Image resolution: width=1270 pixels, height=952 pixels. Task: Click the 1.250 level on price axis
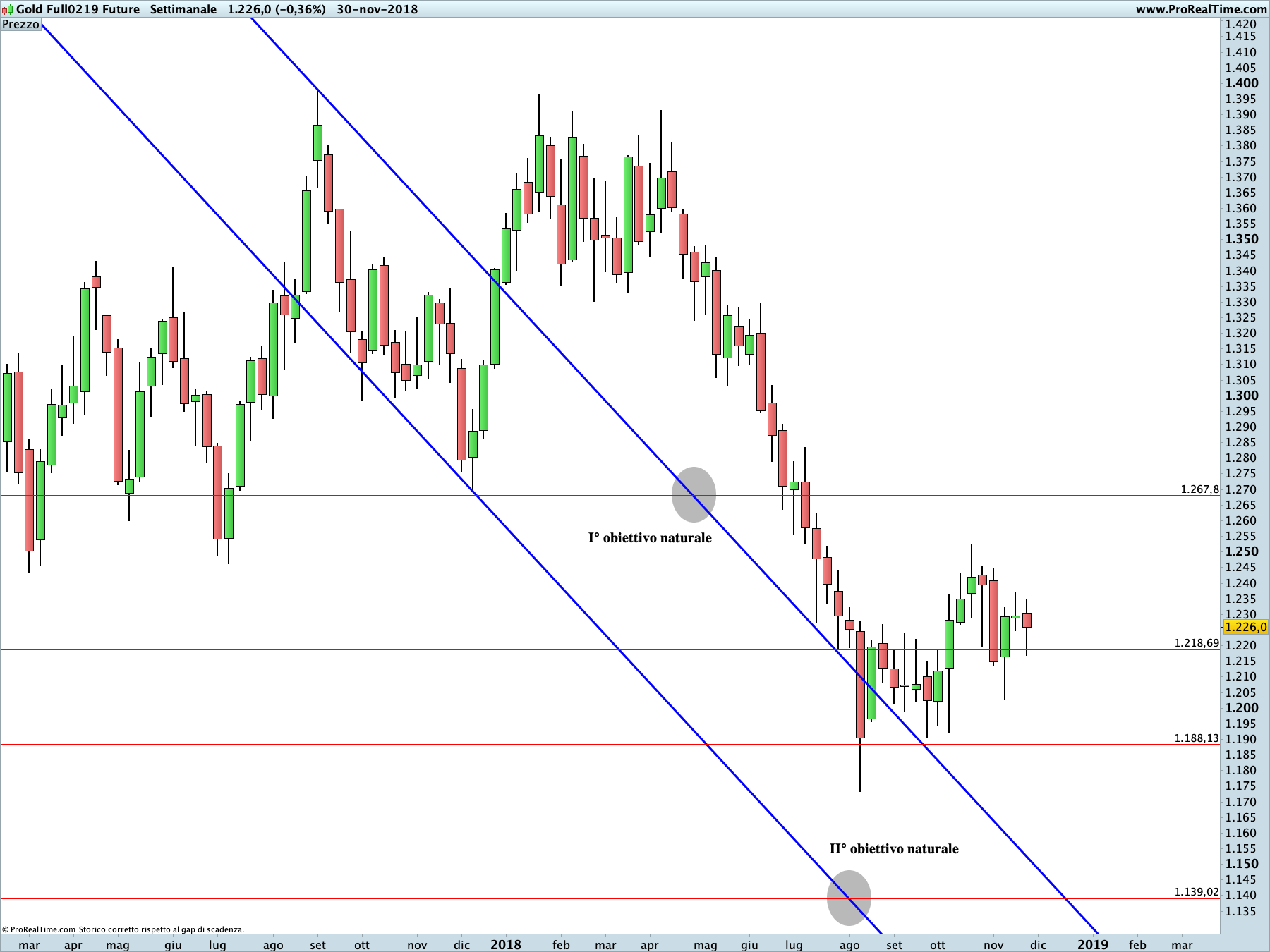pos(1242,551)
